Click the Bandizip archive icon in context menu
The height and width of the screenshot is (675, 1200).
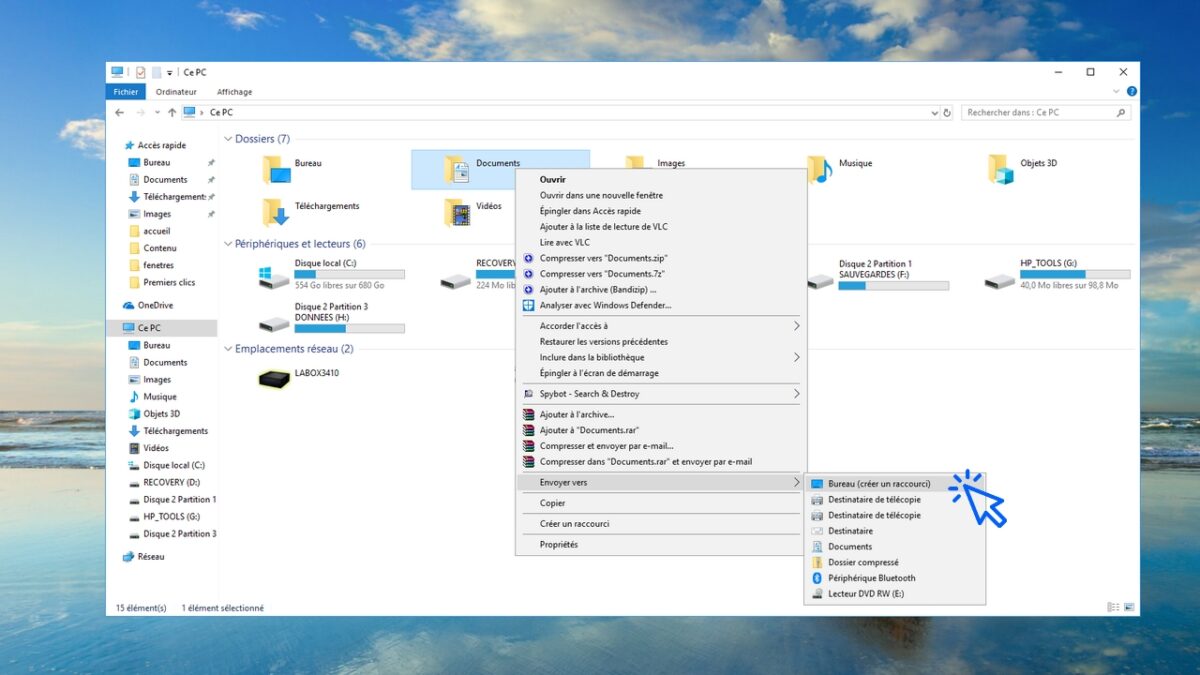[529, 289]
